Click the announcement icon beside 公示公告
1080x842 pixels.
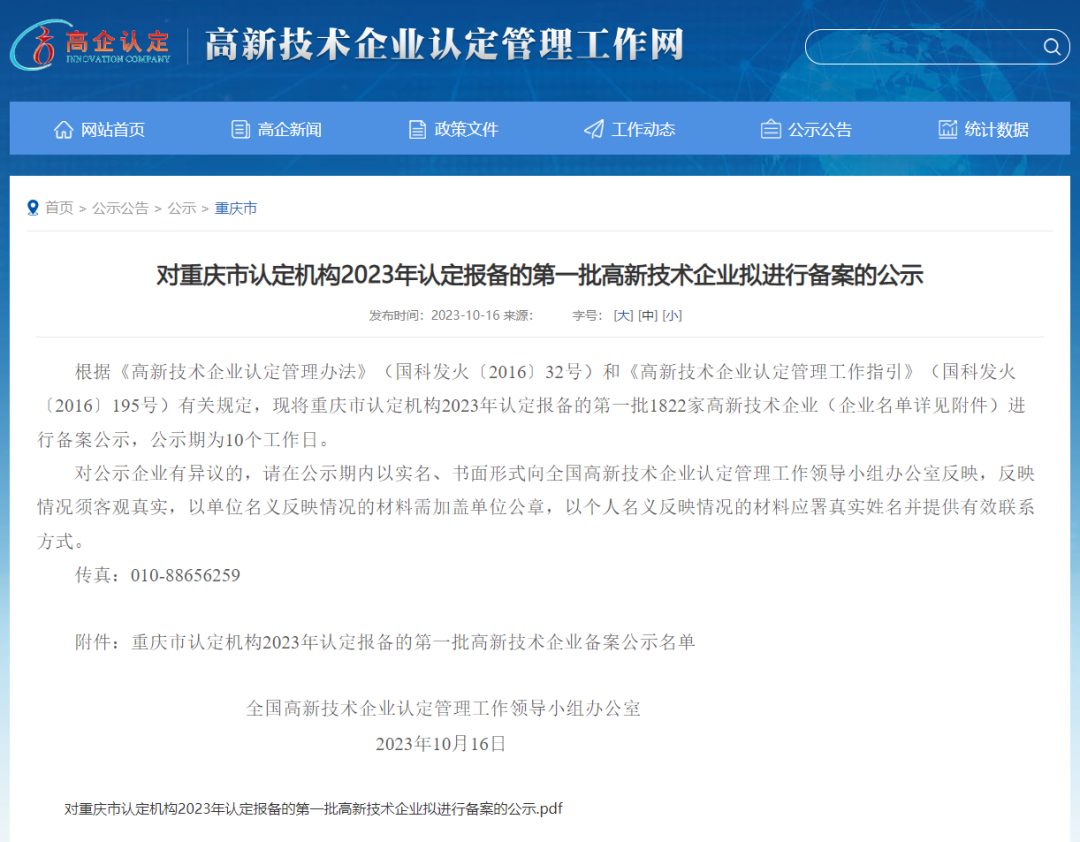(770, 129)
